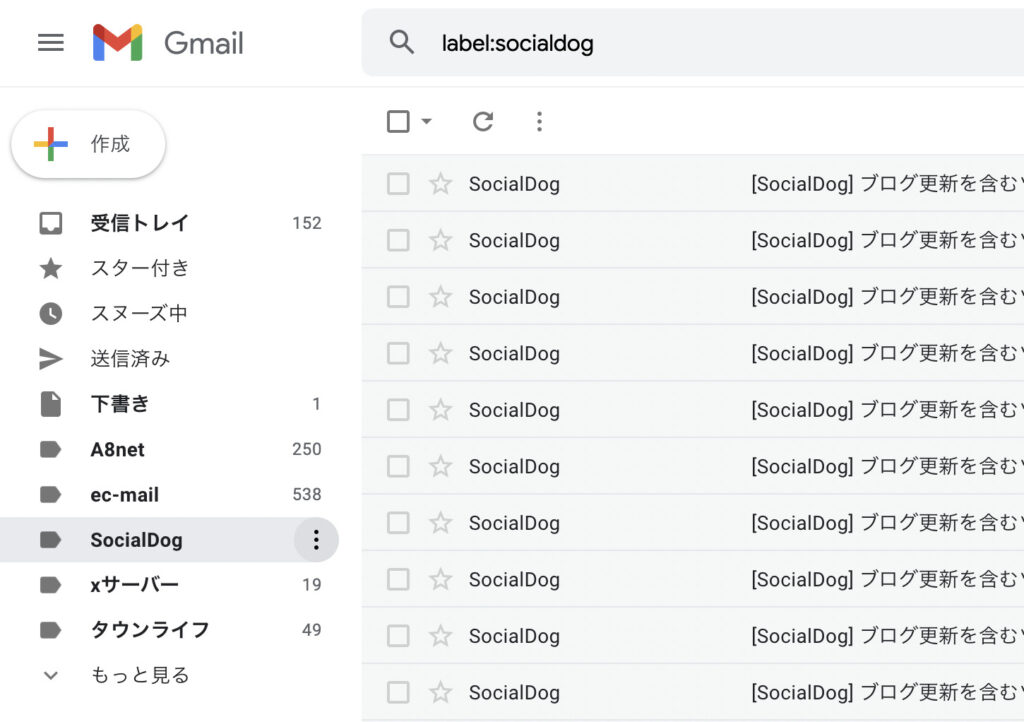The image size is (1024, 722).
Task: Tick checkbox of the first SocialDog email
Action: pyautogui.click(x=398, y=183)
